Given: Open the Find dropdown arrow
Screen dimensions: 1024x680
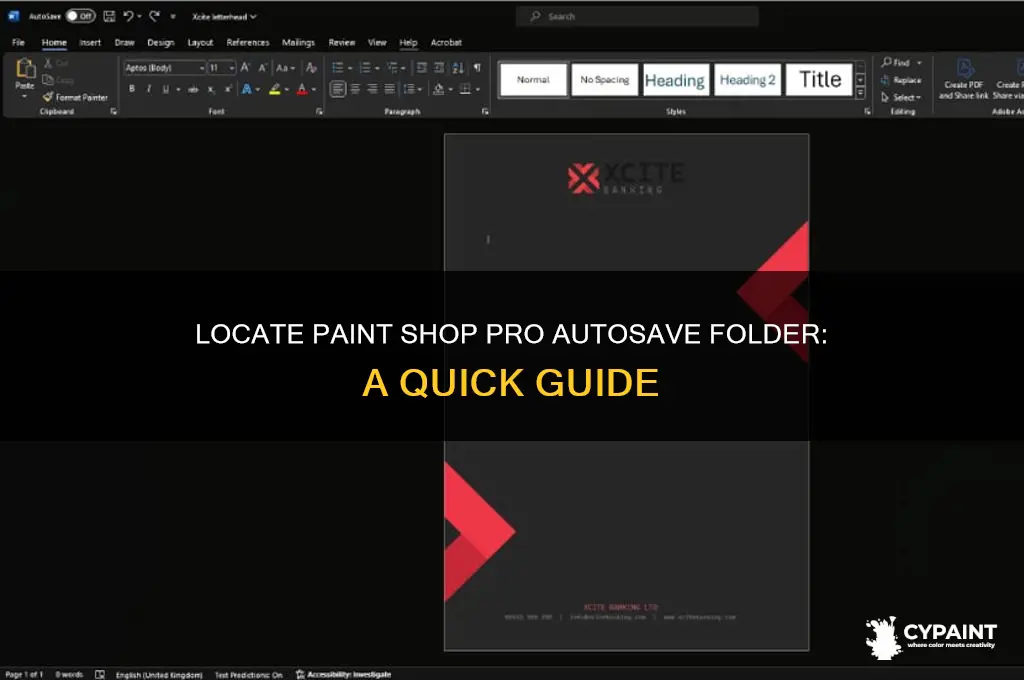Looking at the screenshot, I should [x=920, y=63].
